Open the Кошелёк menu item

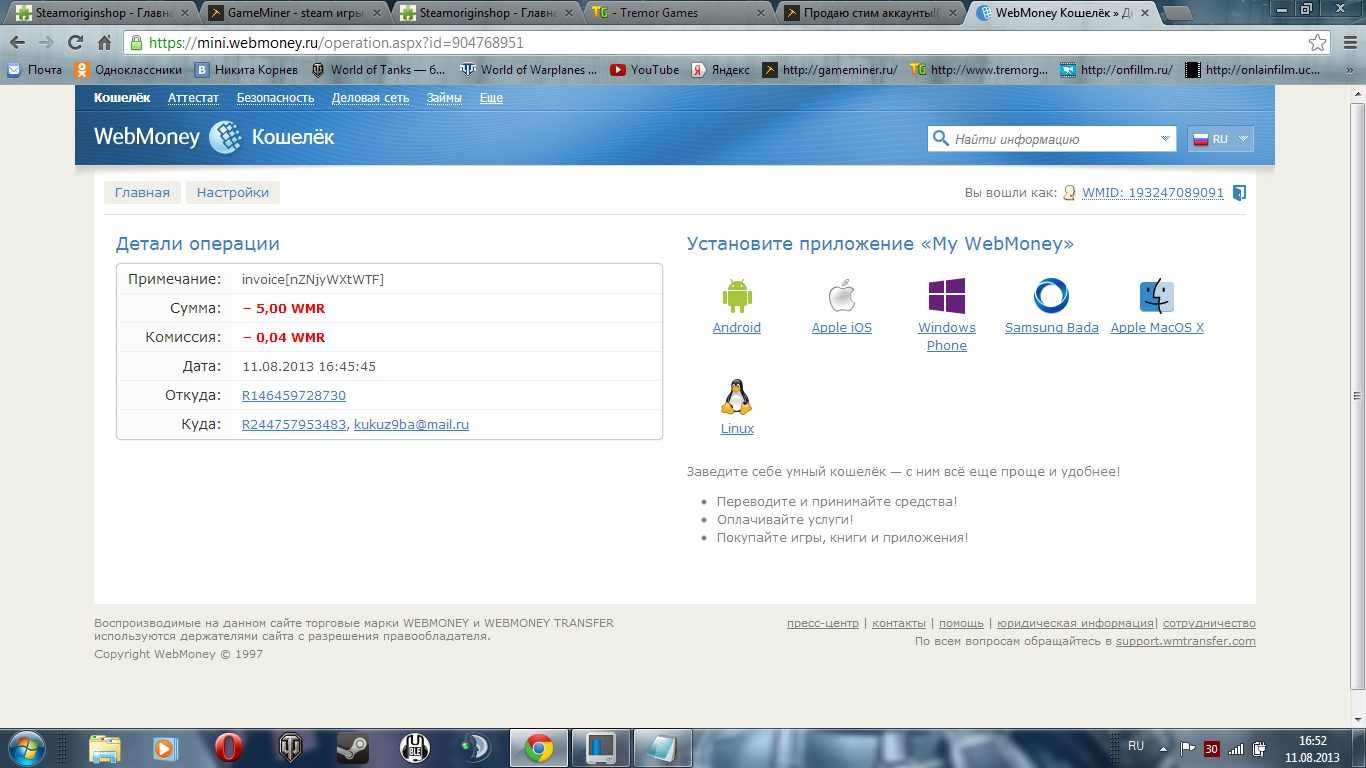click(x=122, y=98)
